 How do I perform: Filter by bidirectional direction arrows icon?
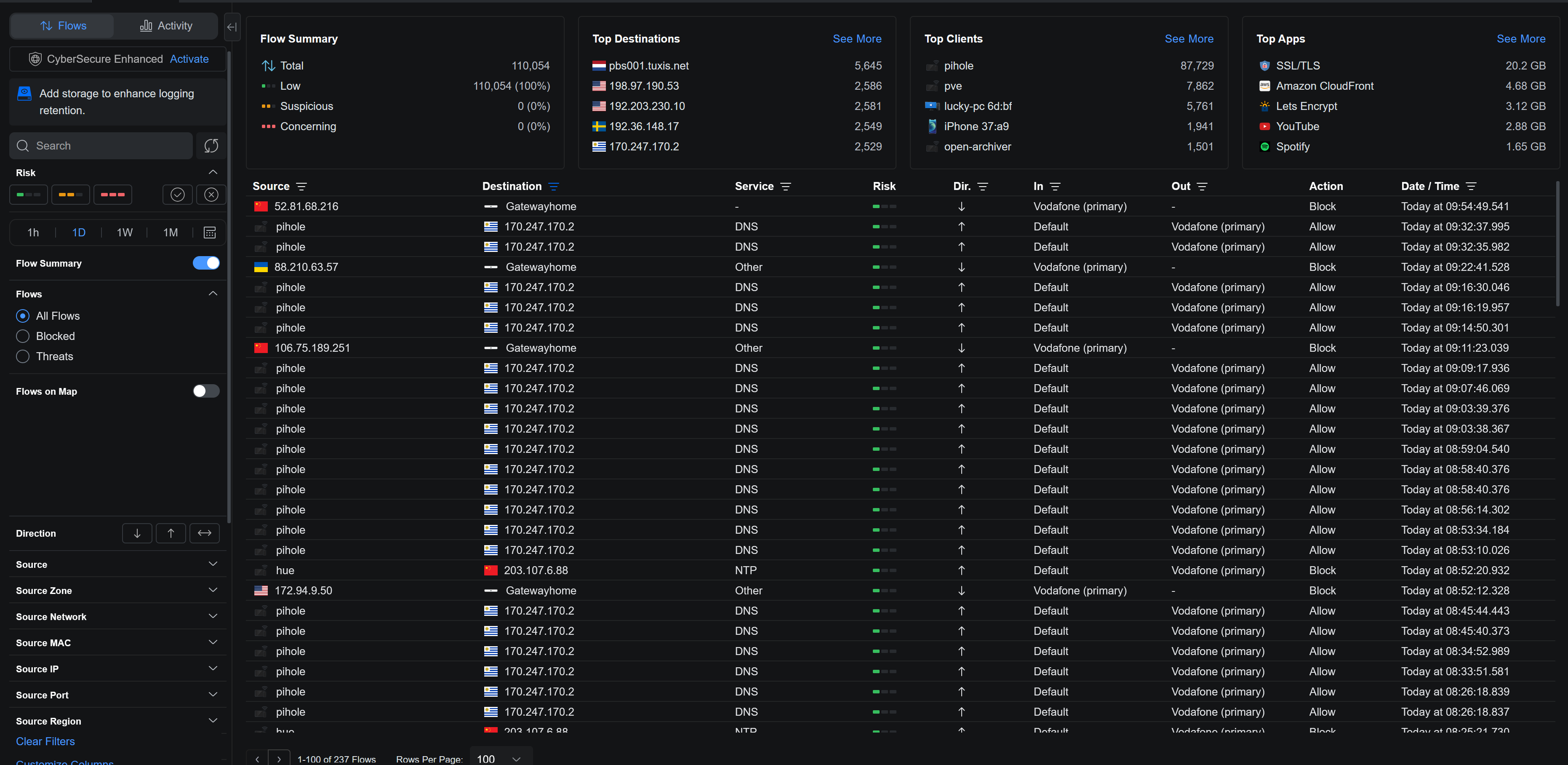(205, 533)
